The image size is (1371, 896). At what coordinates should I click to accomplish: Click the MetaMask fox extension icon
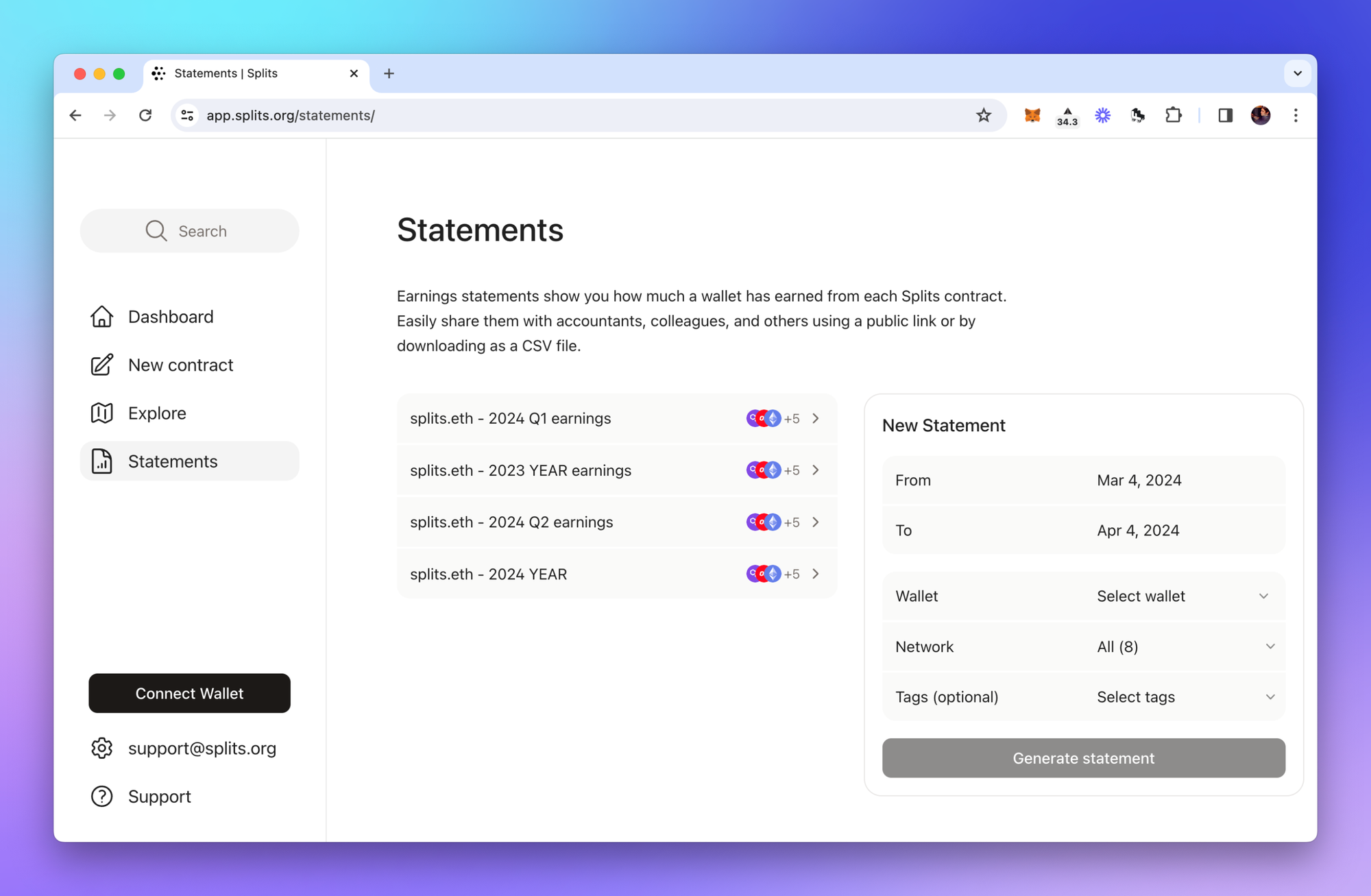1032,115
